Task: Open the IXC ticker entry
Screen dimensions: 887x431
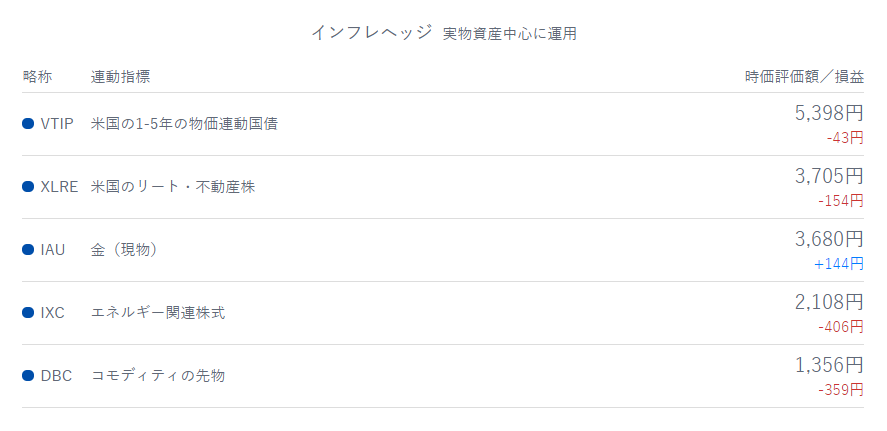Action: coord(53,313)
